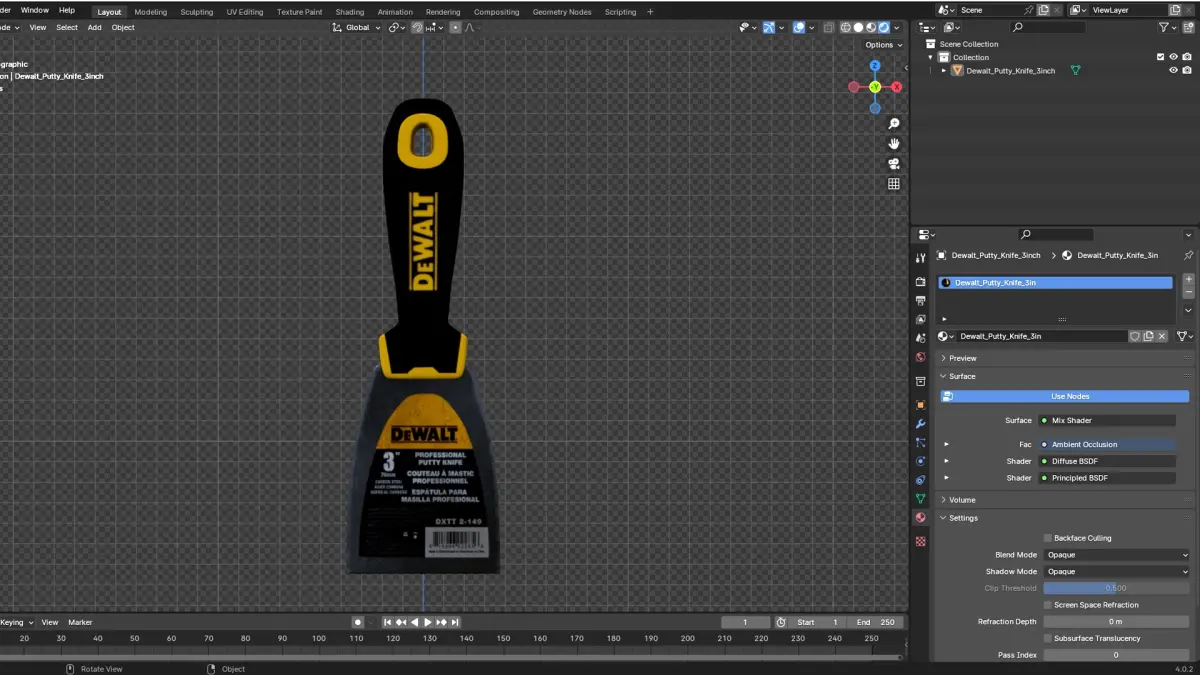Viewport: 1200px width, 675px height.
Task: Click fake user shield icon for material
Action: click(x=1134, y=336)
